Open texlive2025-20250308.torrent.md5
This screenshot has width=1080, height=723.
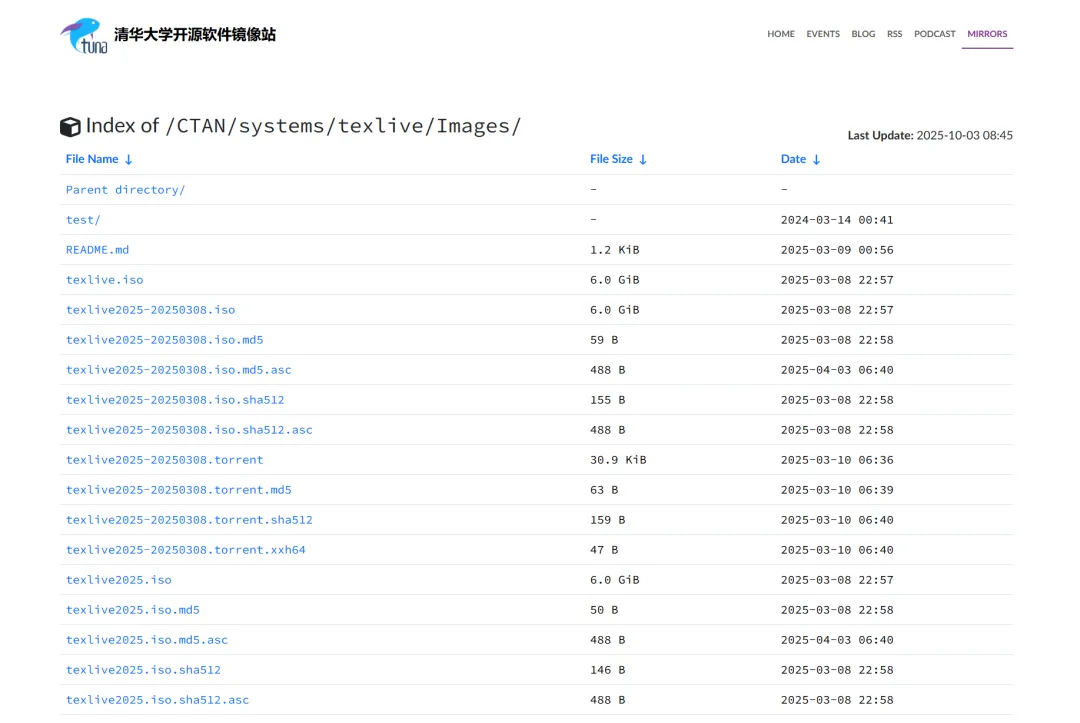[178, 490]
